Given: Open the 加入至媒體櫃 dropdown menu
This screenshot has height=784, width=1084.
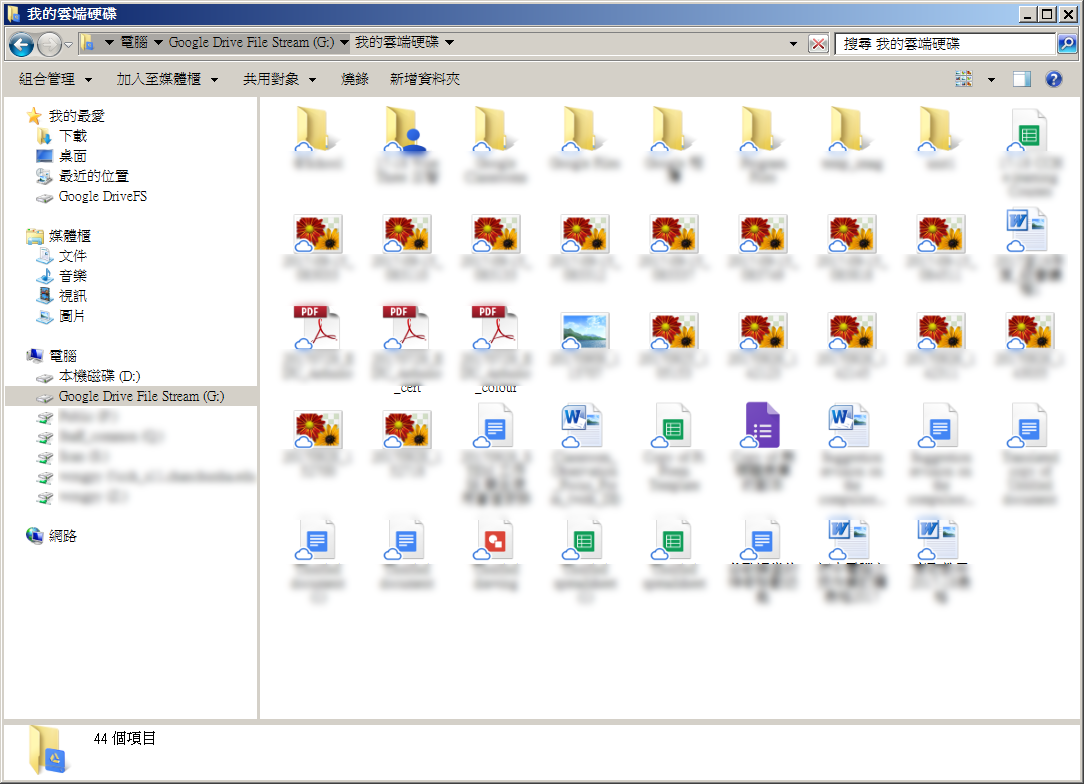Looking at the screenshot, I should coord(167,79).
